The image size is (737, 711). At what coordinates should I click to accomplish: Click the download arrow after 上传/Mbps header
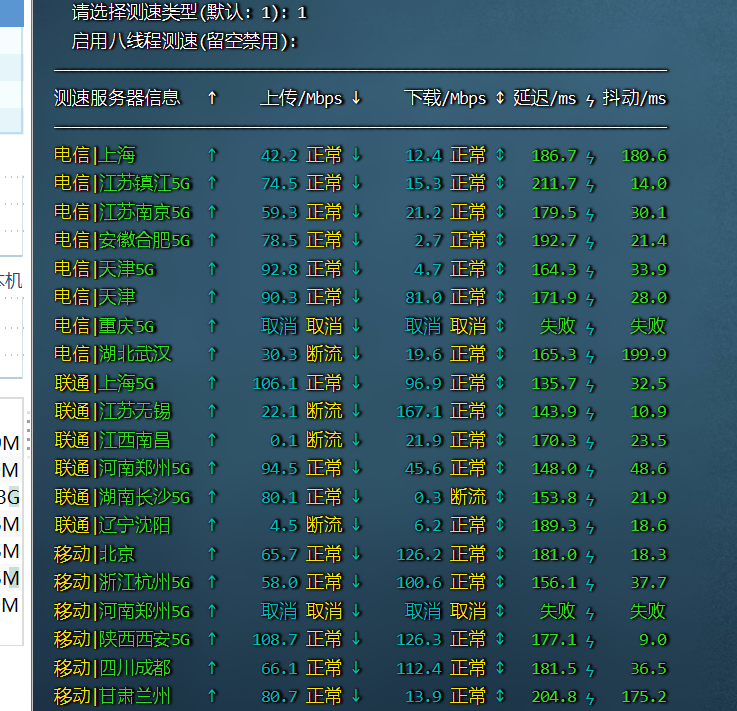click(356, 98)
